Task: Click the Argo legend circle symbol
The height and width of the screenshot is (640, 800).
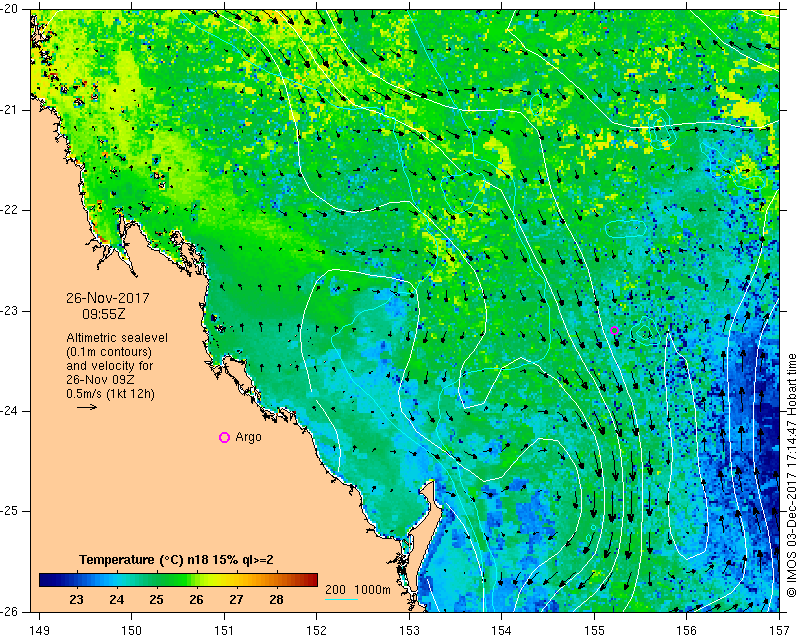Action: click(224, 437)
